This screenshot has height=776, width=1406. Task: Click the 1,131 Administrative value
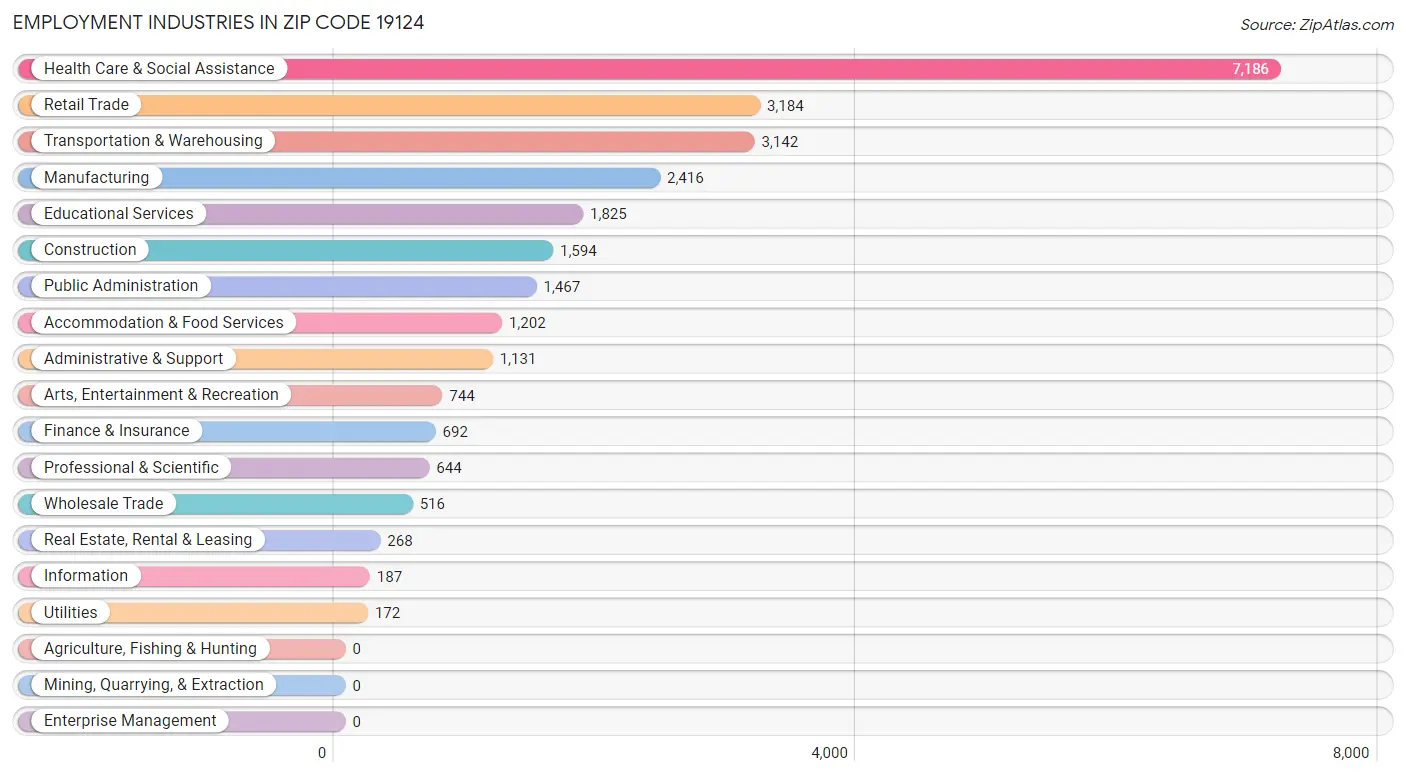pyautogui.click(x=518, y=359)
